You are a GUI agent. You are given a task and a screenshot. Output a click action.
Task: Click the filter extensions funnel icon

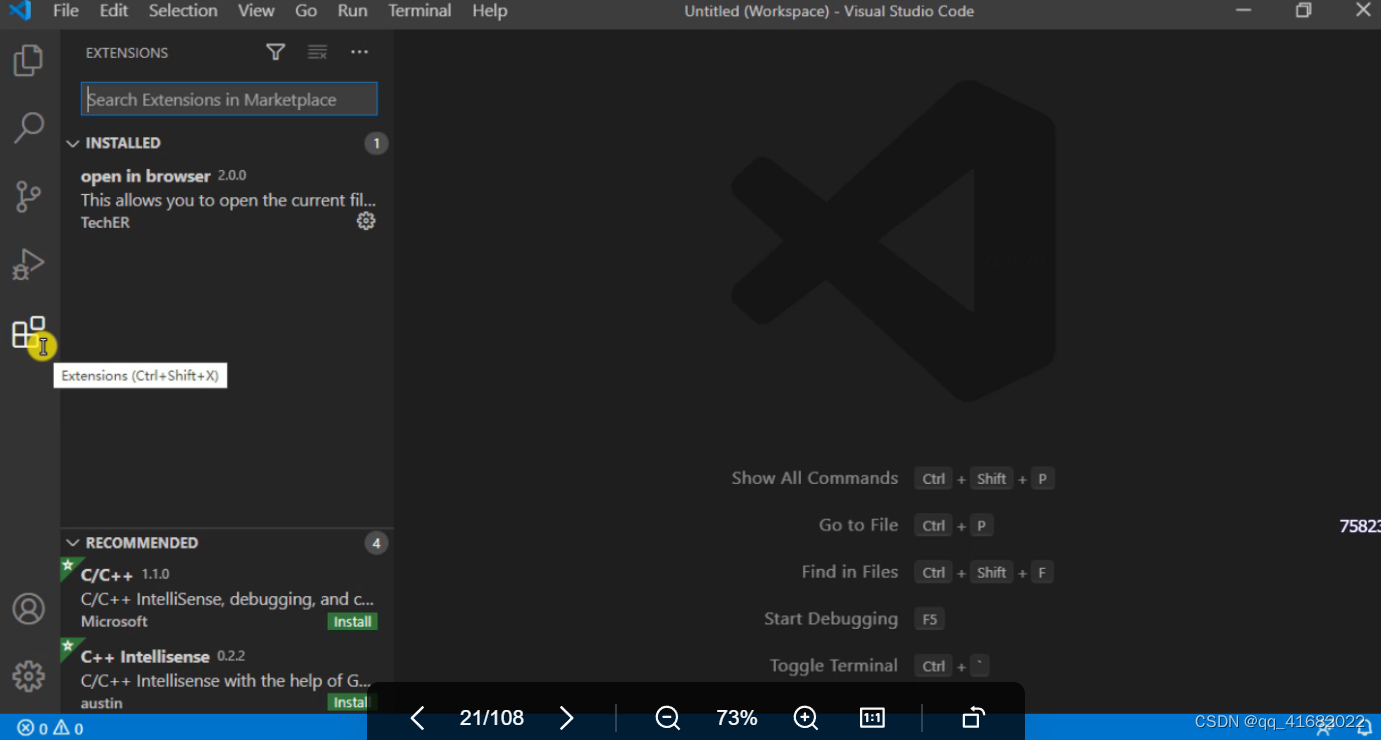276,52
